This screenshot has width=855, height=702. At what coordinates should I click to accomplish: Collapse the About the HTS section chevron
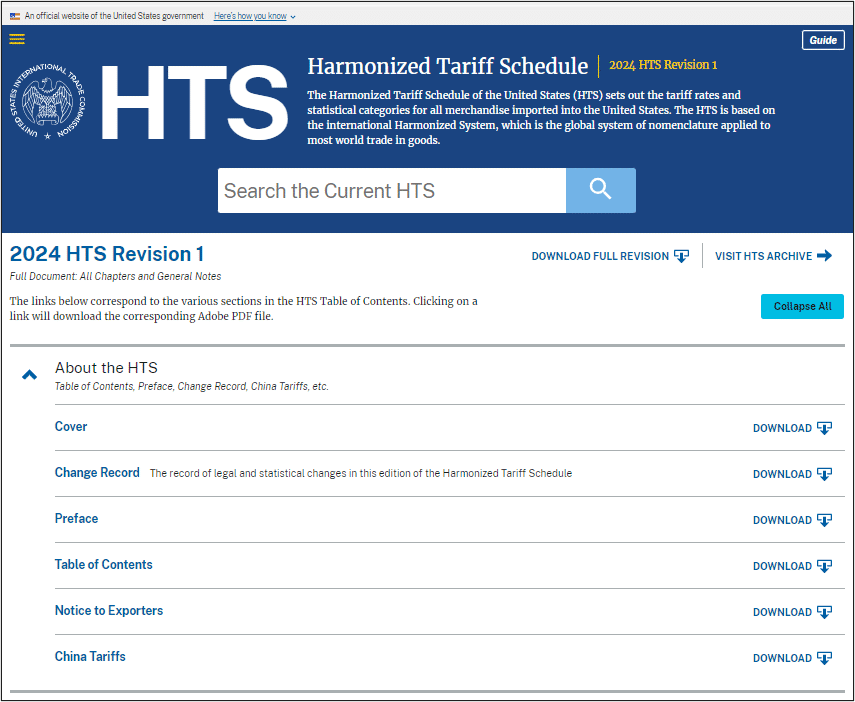(29, 375)
